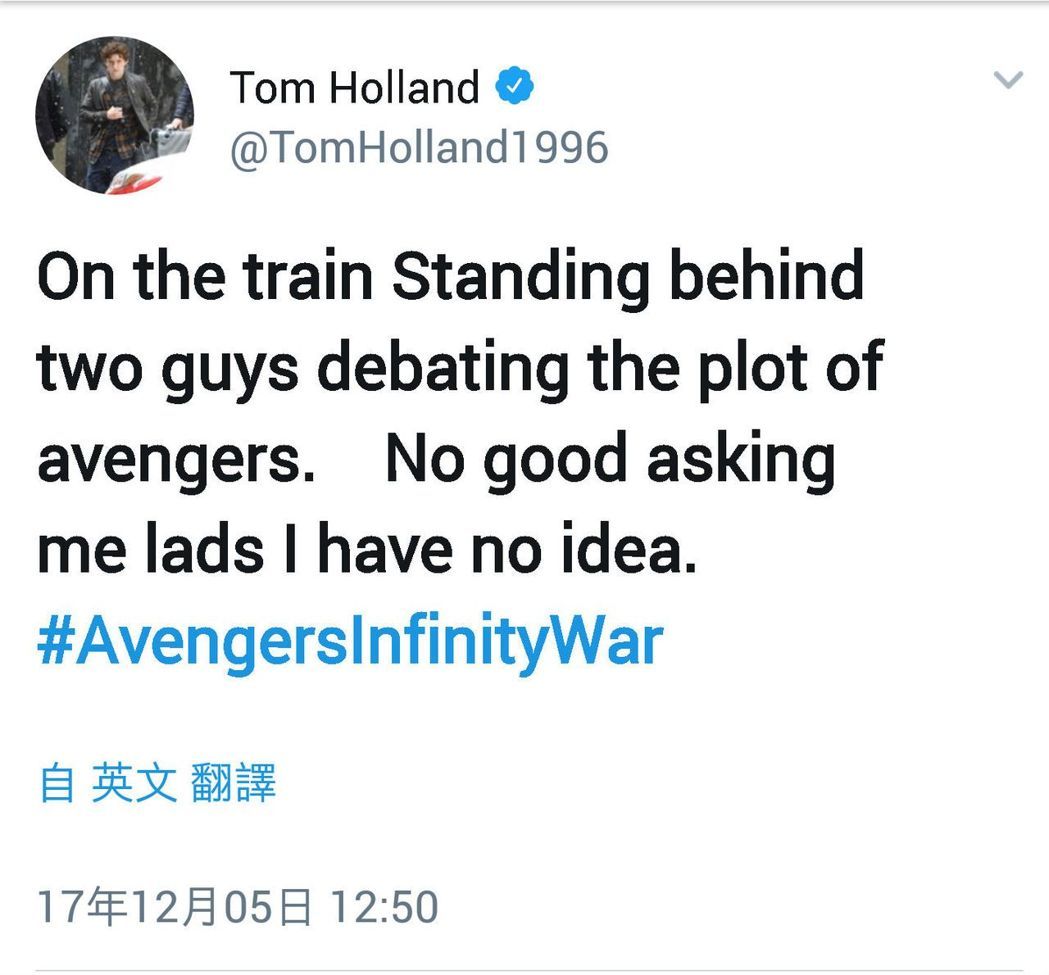Click tweet line starting 'On the train'
This screenshot has height=975, width=1049.
point(450,276)
